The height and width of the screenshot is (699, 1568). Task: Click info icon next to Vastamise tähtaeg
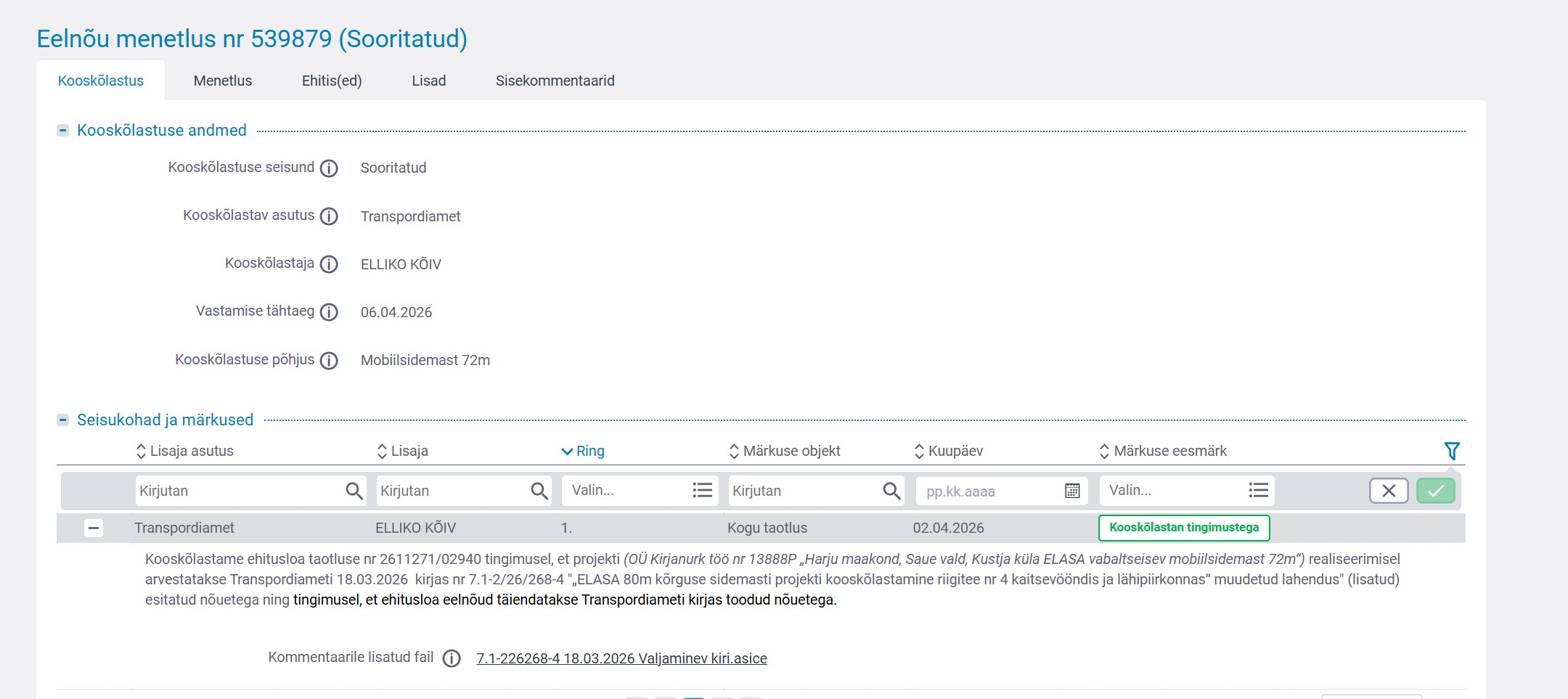329,312
